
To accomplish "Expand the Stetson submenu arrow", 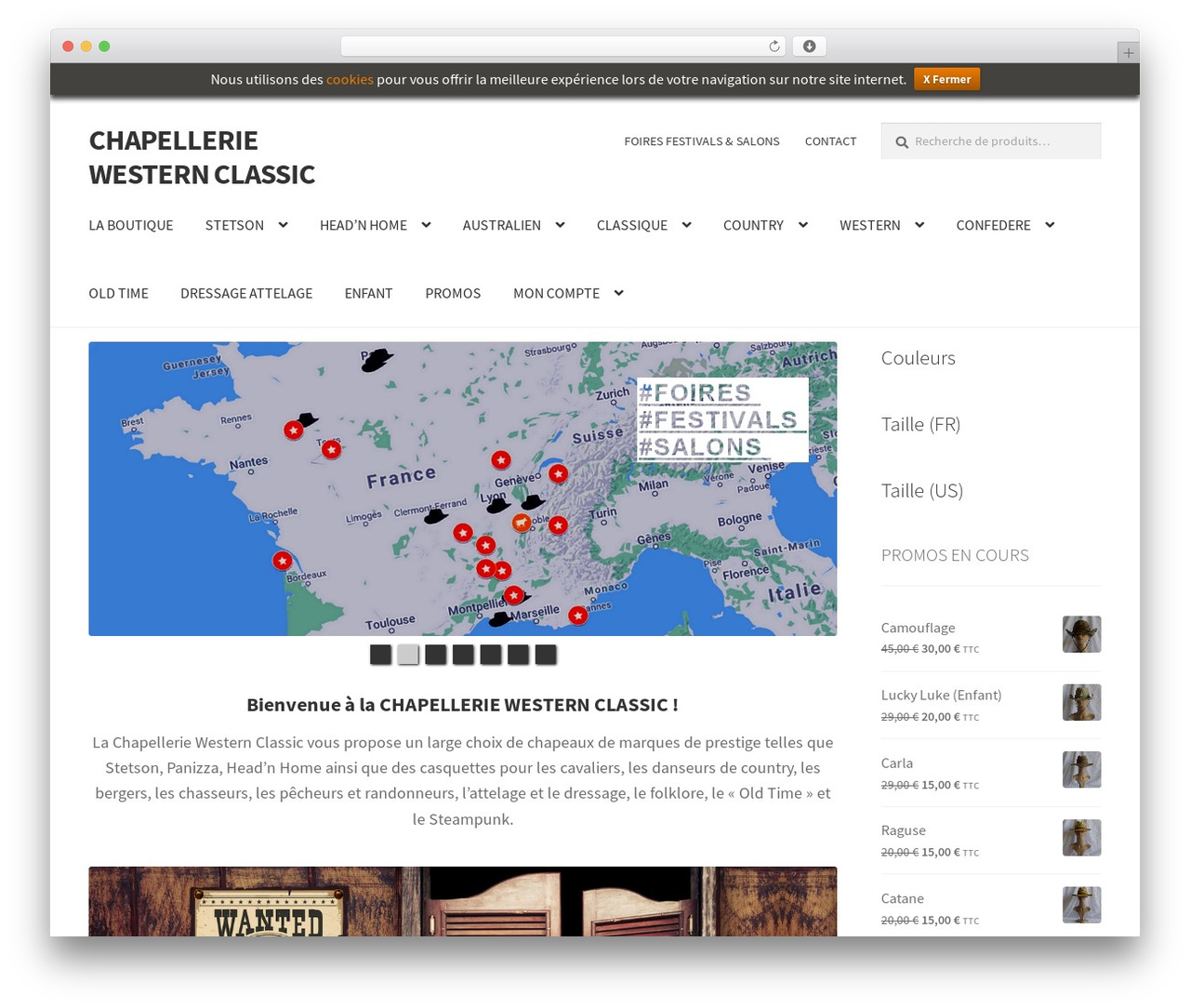I will click(x=283, y=225).
